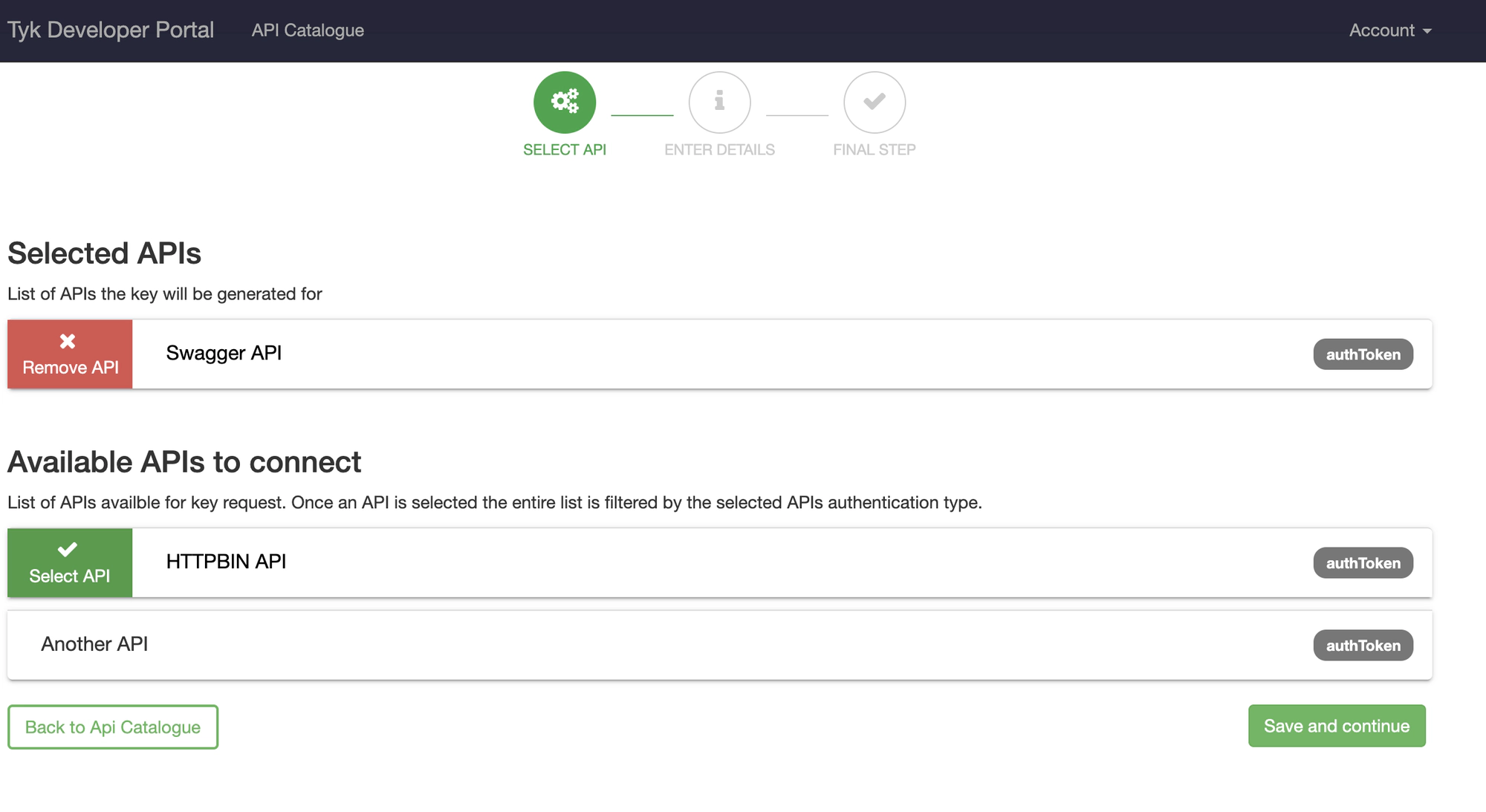Viewport: 1486px width, 812px height.
Task: Click the Tyk Developer Portal header logo
Action: [x=110, y=29]
